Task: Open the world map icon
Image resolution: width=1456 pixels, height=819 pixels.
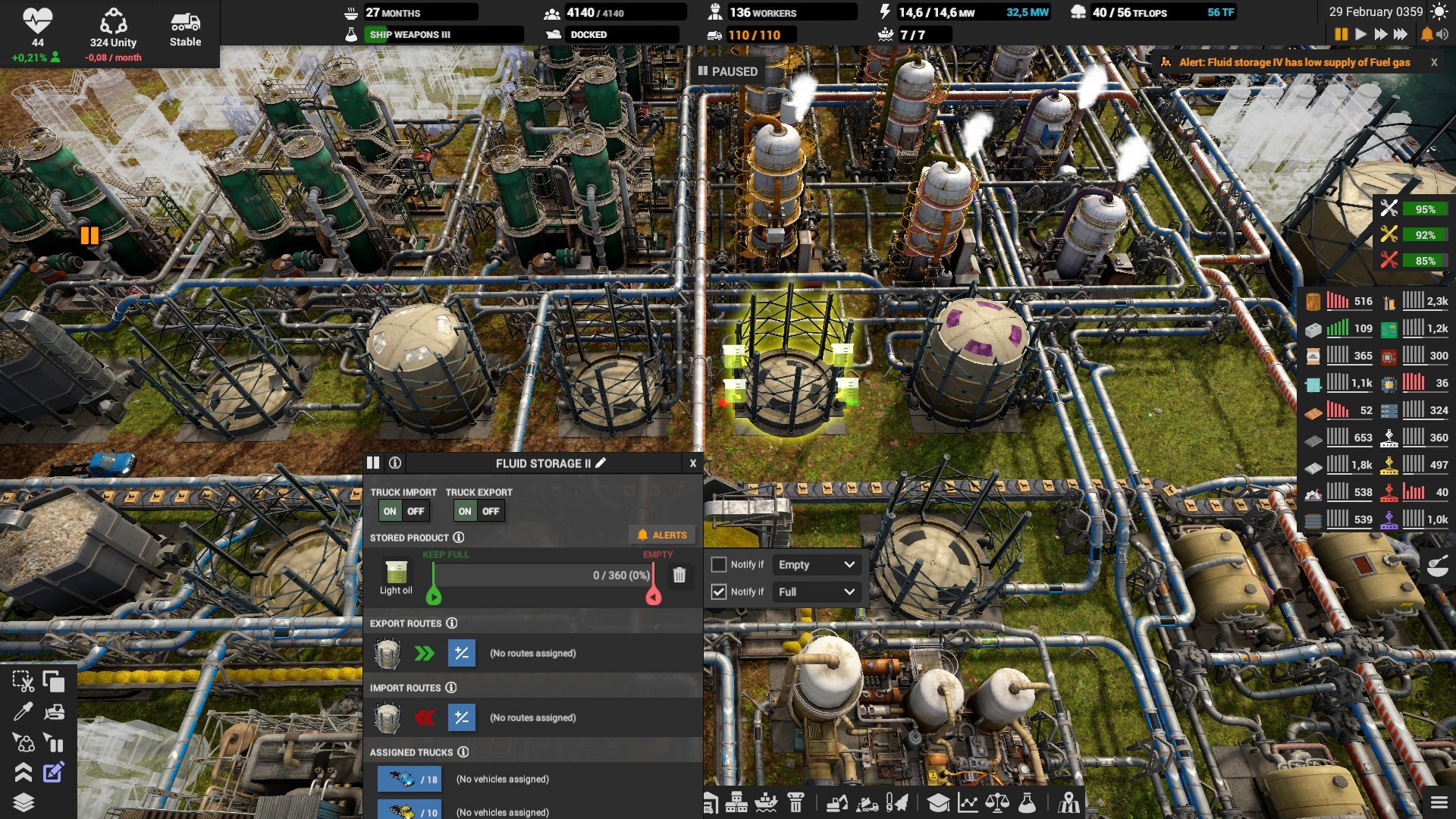Action: pyautogui.click(x=1068, y=802)
